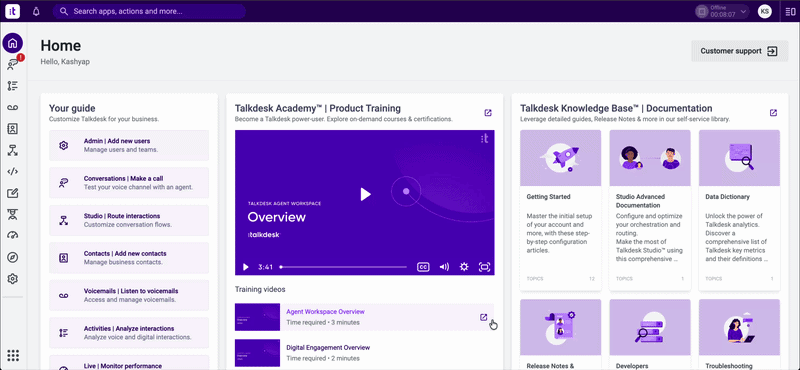Open the compass Explore sidebar icon
The height and width of the screenshot is (370, 800).
coord(13,257)
